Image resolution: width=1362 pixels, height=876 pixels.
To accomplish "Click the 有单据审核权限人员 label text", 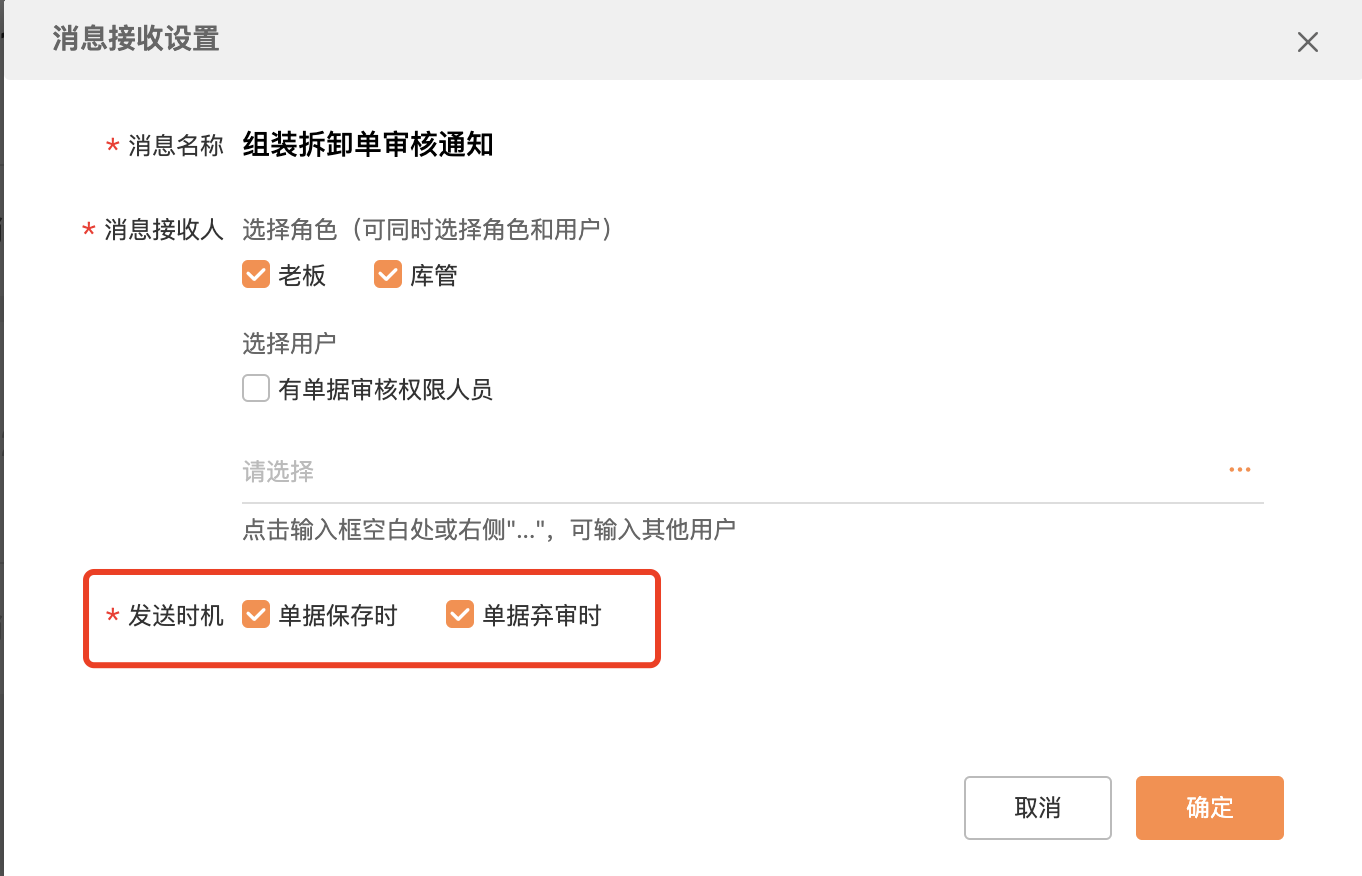I will [386, 389].
